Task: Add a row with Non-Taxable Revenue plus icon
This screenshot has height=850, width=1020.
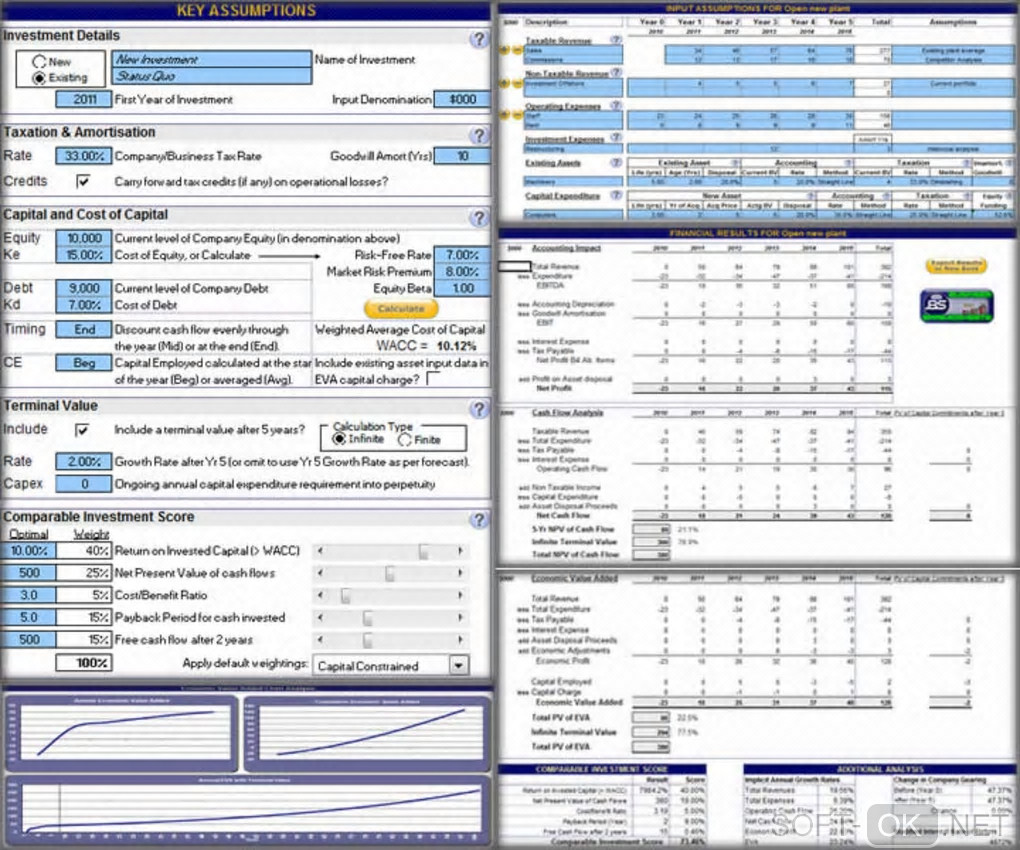Action: point(504,83)
